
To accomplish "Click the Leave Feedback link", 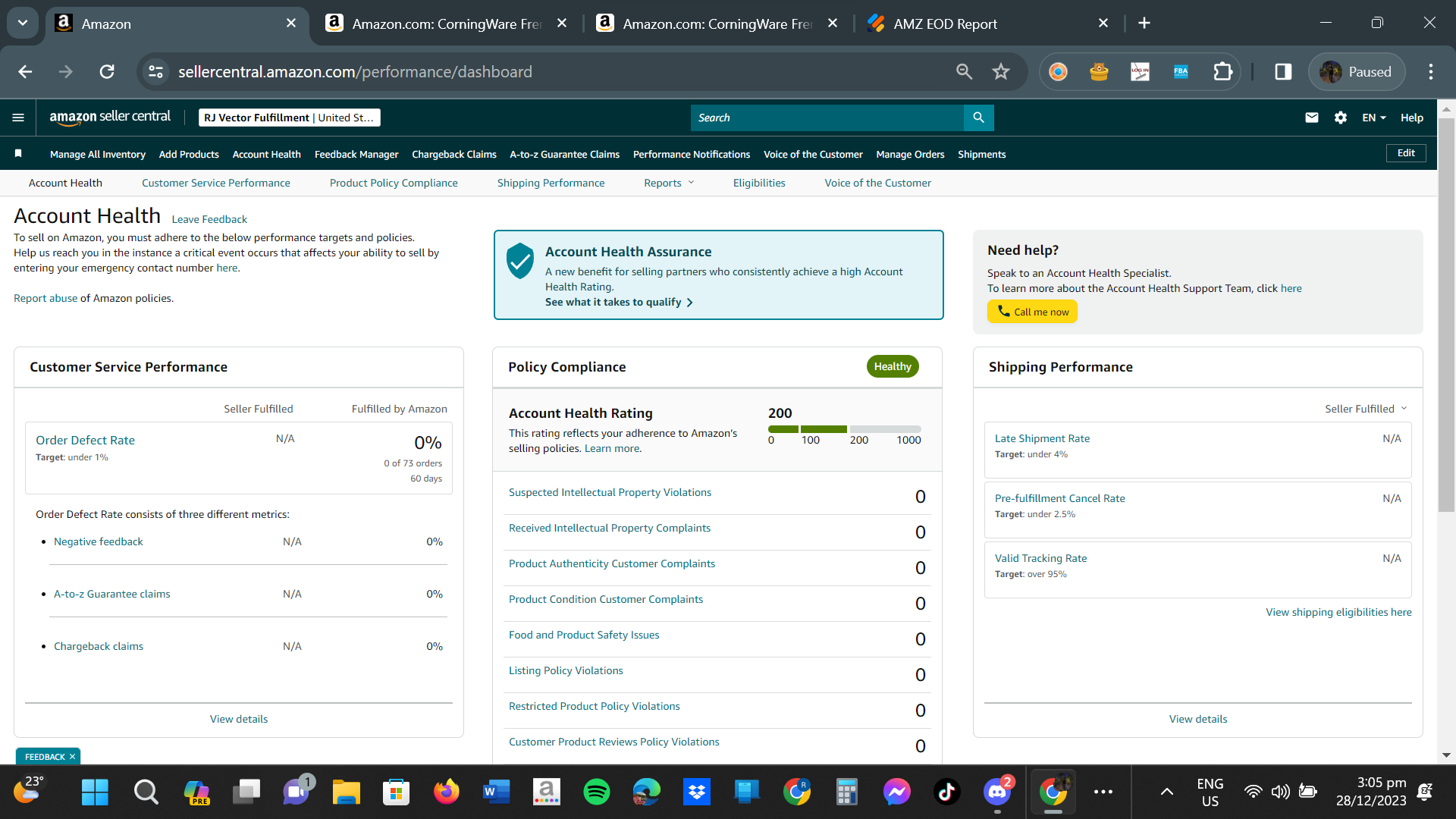I will [209, 219].
